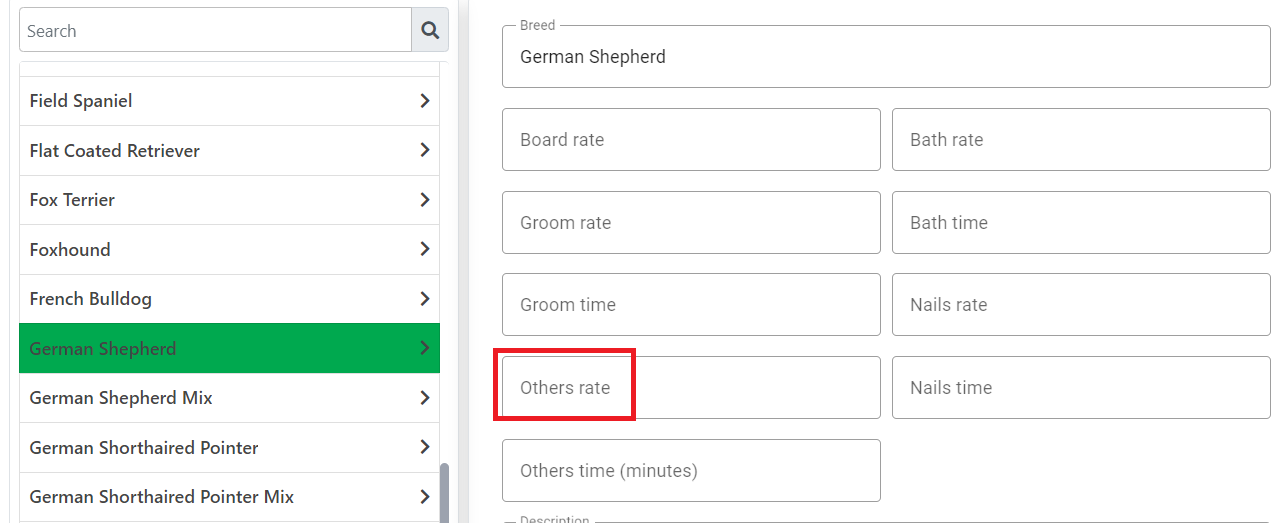Click the search magnifier icon
The image size is (1285, 523).
430,31
